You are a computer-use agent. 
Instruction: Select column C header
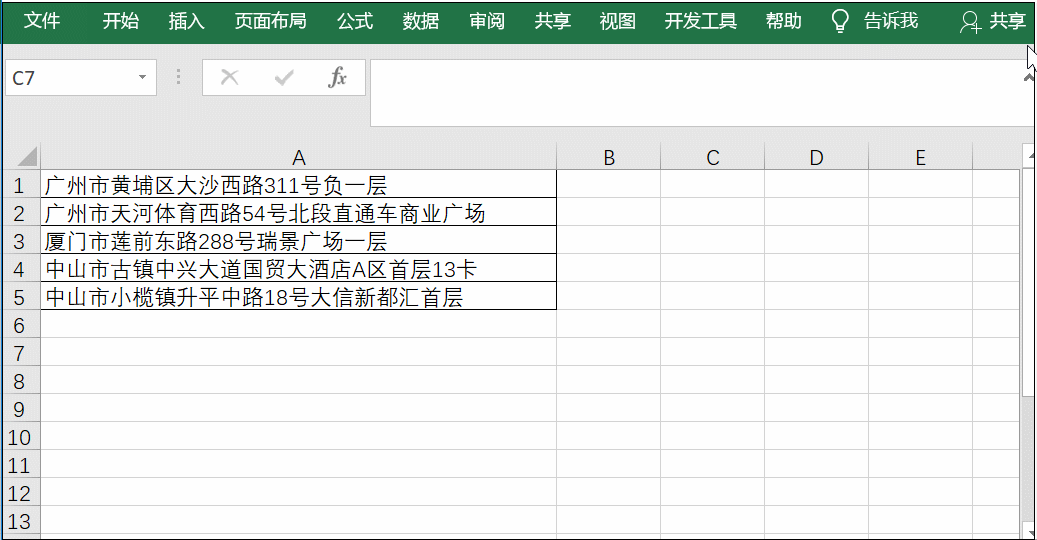[x=712, y=157]
